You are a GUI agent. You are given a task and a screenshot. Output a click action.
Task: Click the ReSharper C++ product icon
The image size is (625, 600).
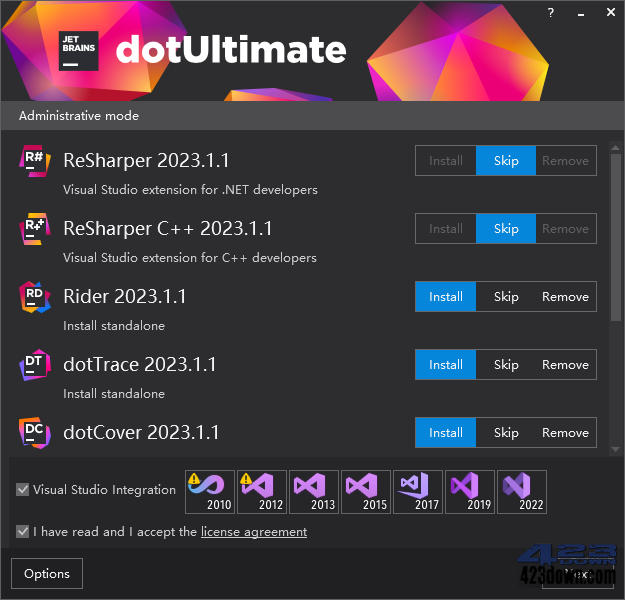pyautogui.click(x=35, y=229)
